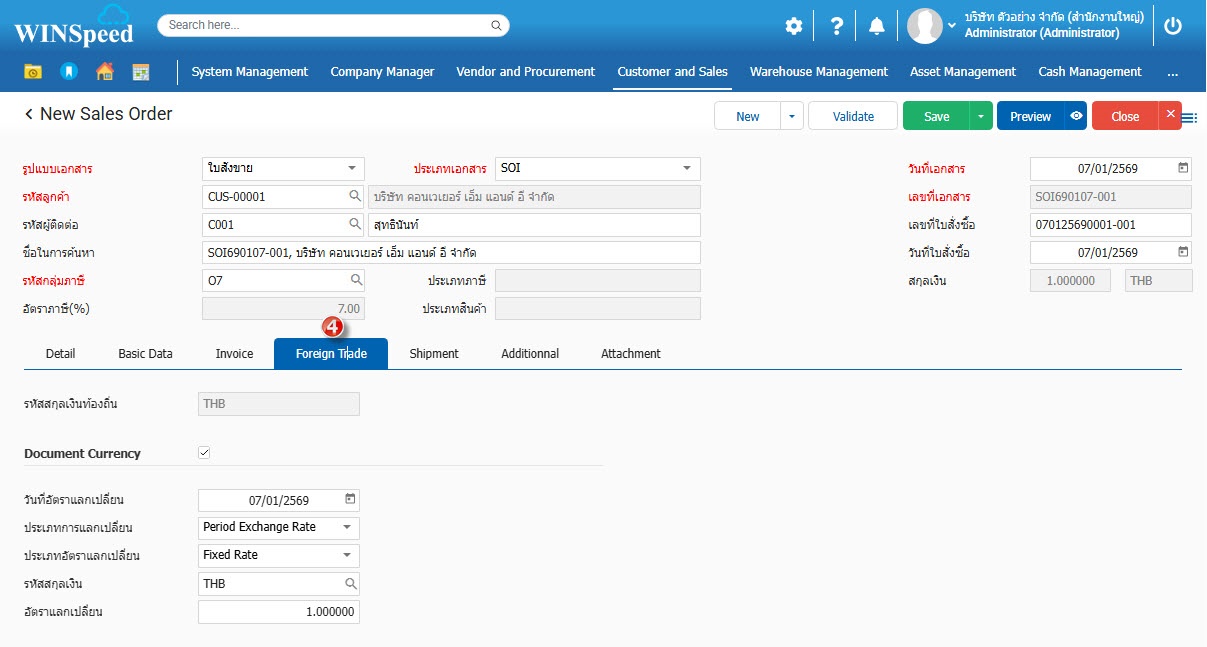The image size is (1207, 647).
Task: Click the power logout icon
Action: (1173, 26)
